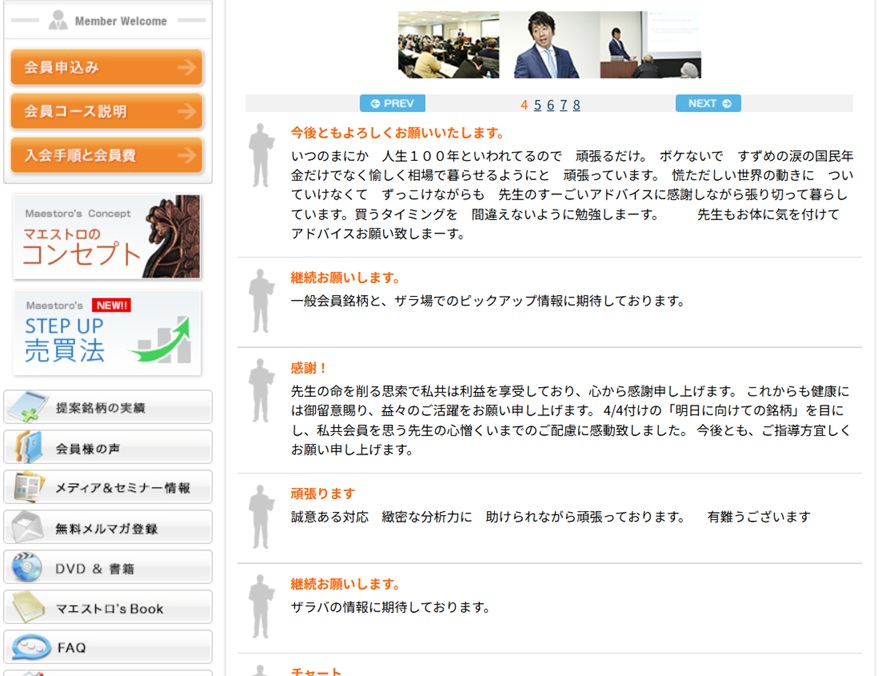Screen dimensions: 894x676
Task: Open メディア&セミナー情報 newspaper icon
Action: [27, 488]
